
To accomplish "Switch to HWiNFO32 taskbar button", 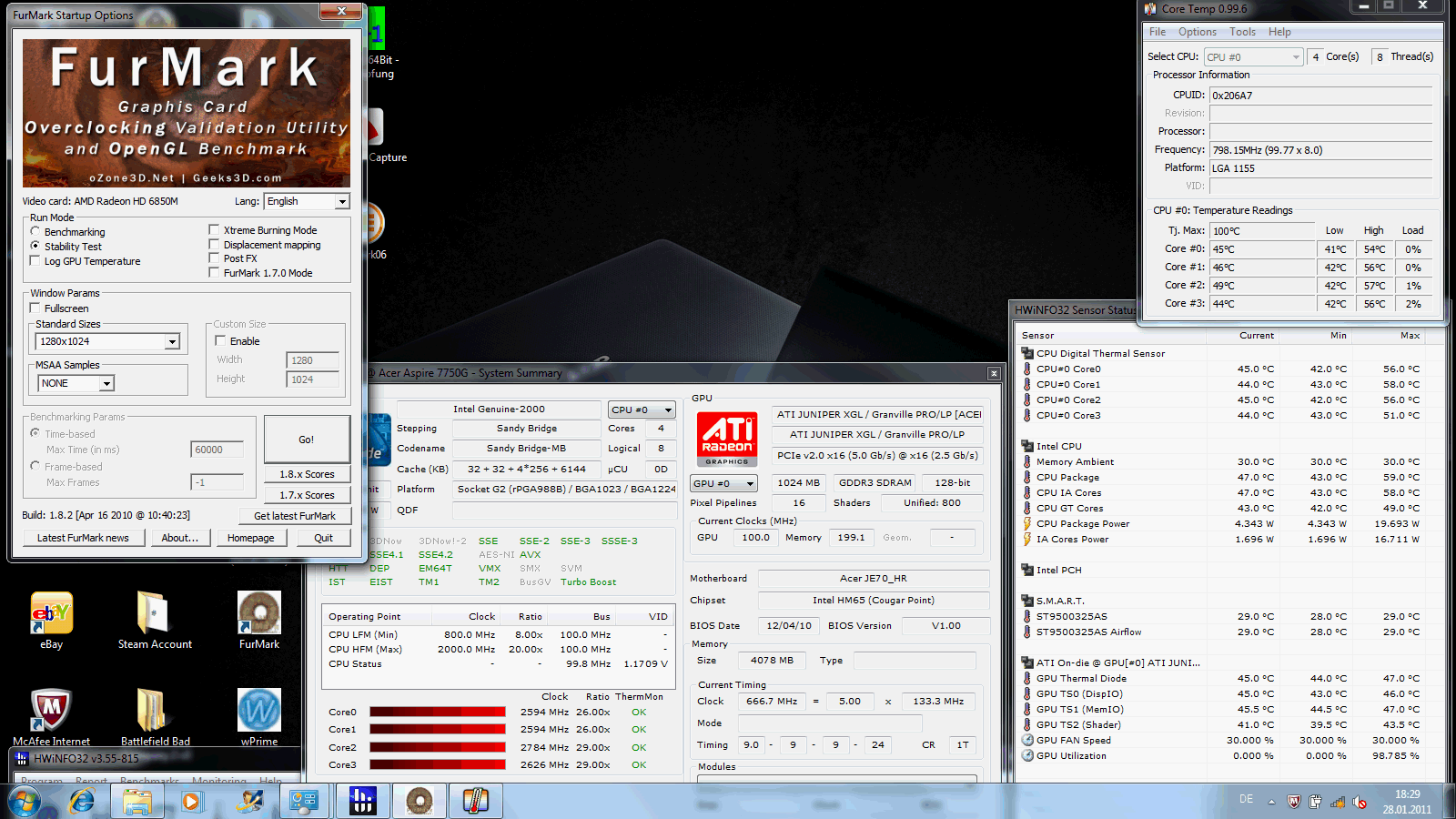I will [x=362, y=802].
